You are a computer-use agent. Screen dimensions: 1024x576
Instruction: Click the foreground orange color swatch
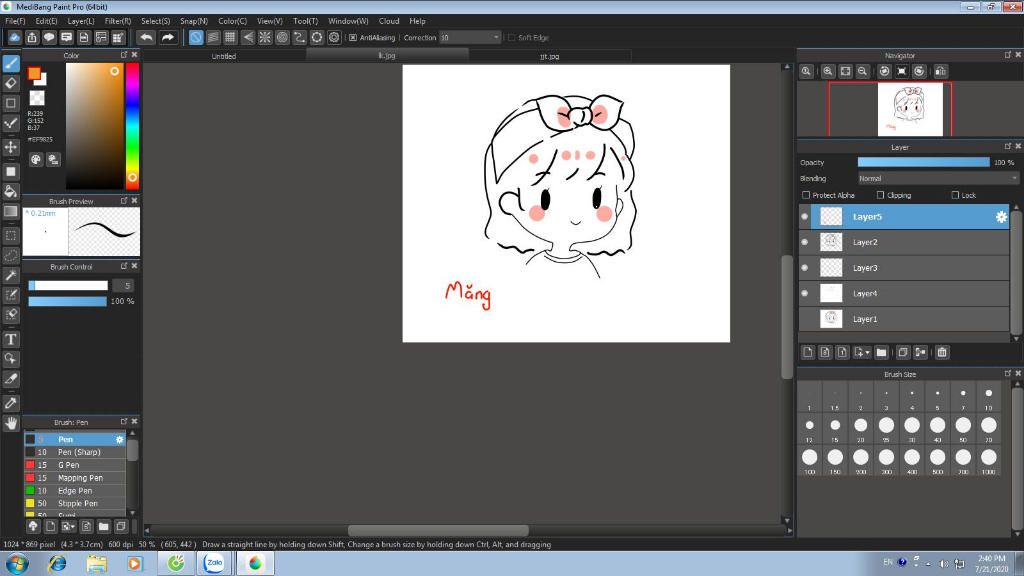point(35,74)
